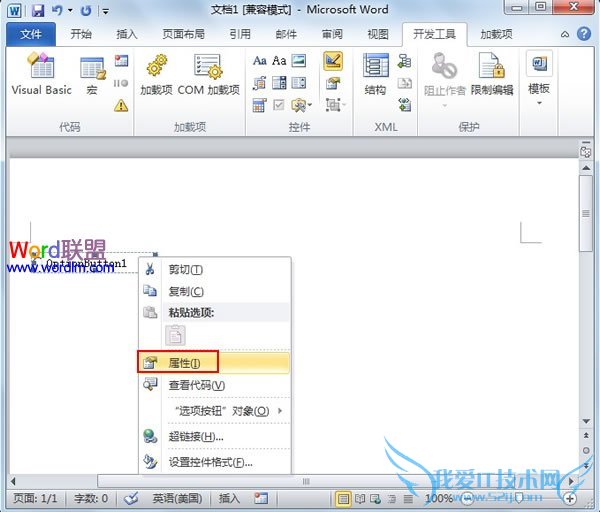The width and height of the screenshot is (600, 512).
Task: Click control Properties ribbon icon
Action: (x=333, y=83)
